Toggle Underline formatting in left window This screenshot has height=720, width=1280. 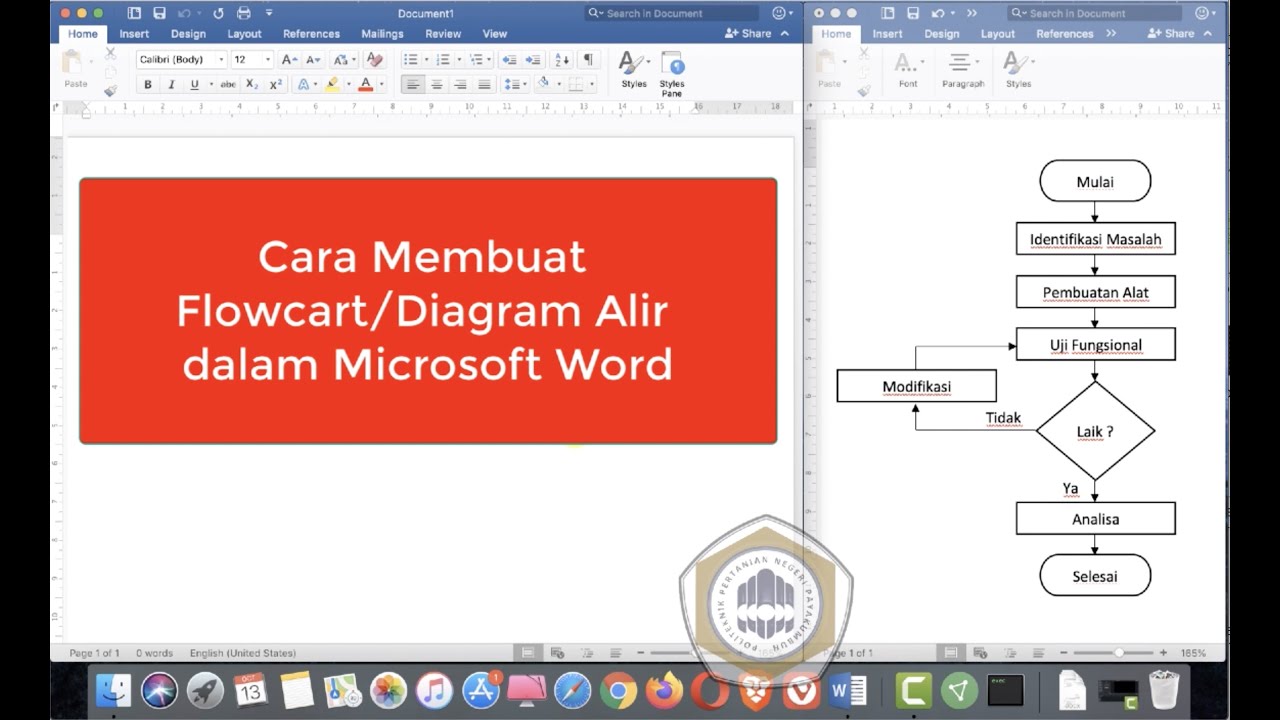point(195,85)
